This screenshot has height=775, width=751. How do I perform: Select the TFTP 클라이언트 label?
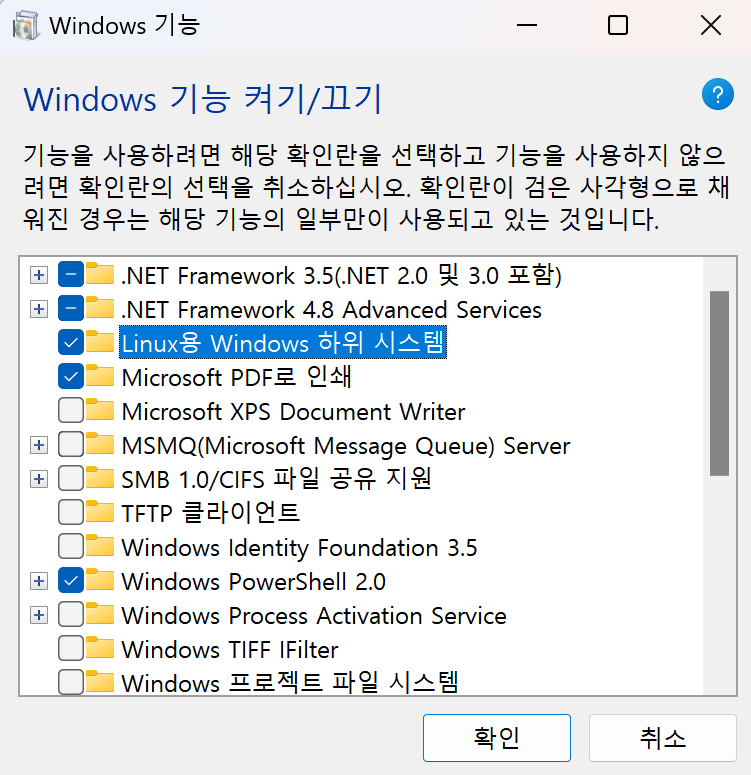211,513
